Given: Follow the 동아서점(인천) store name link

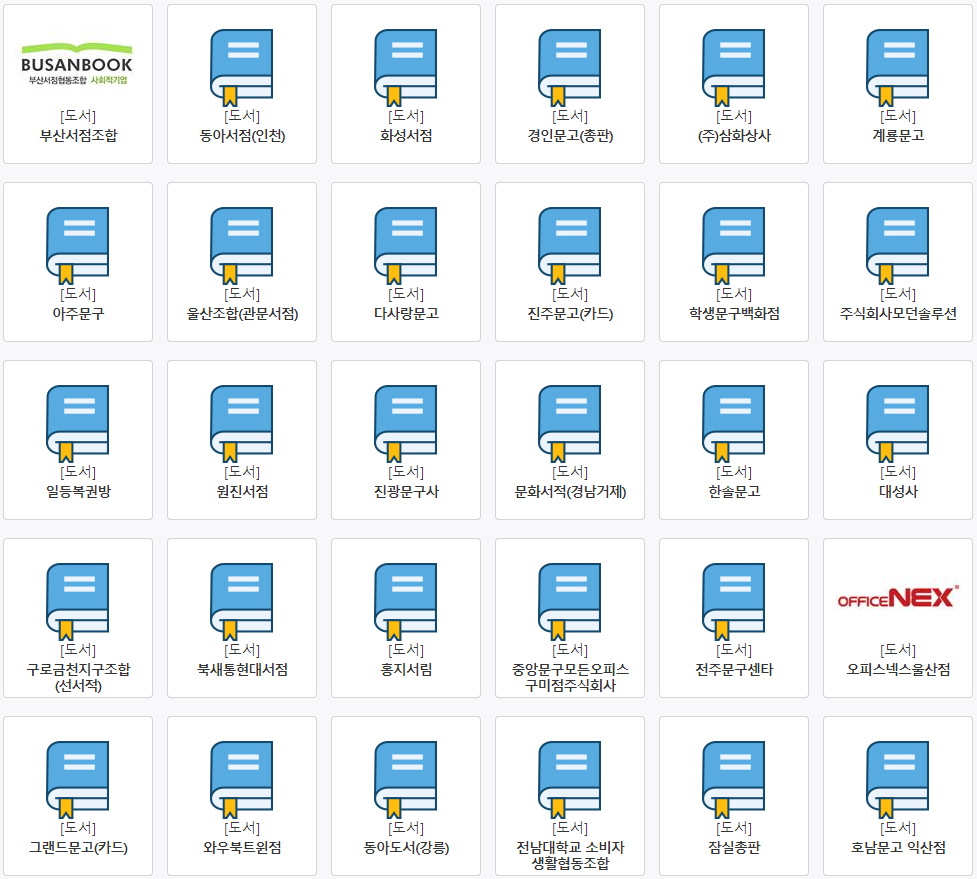Looking at the screenshot, I should (242, 135).
